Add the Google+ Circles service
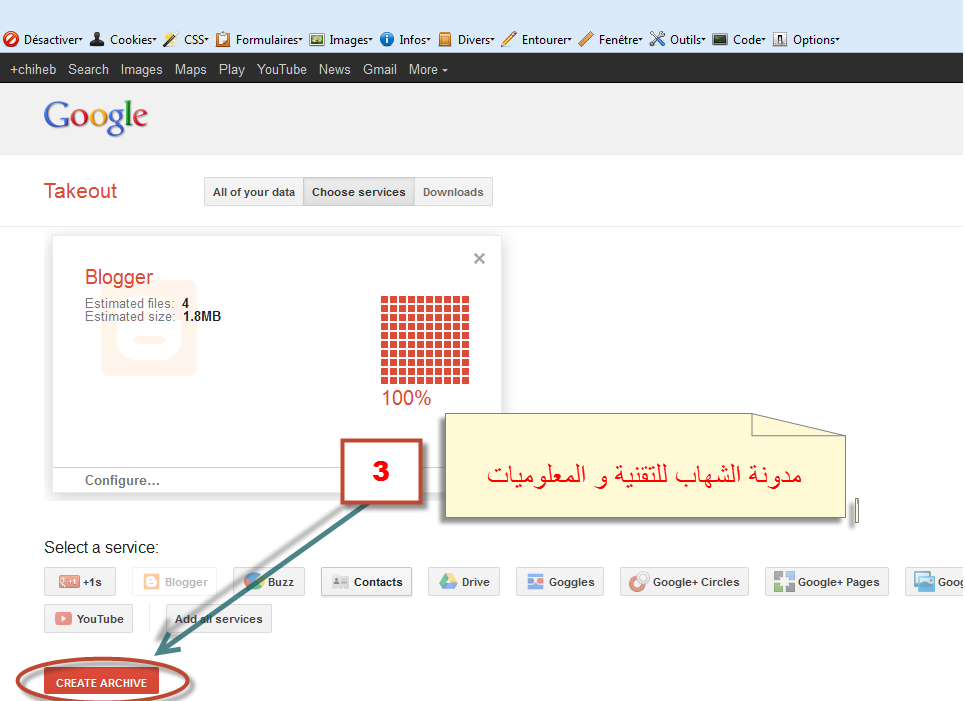Viewport: 965px width, 701px height. click(x=684, y=582)
